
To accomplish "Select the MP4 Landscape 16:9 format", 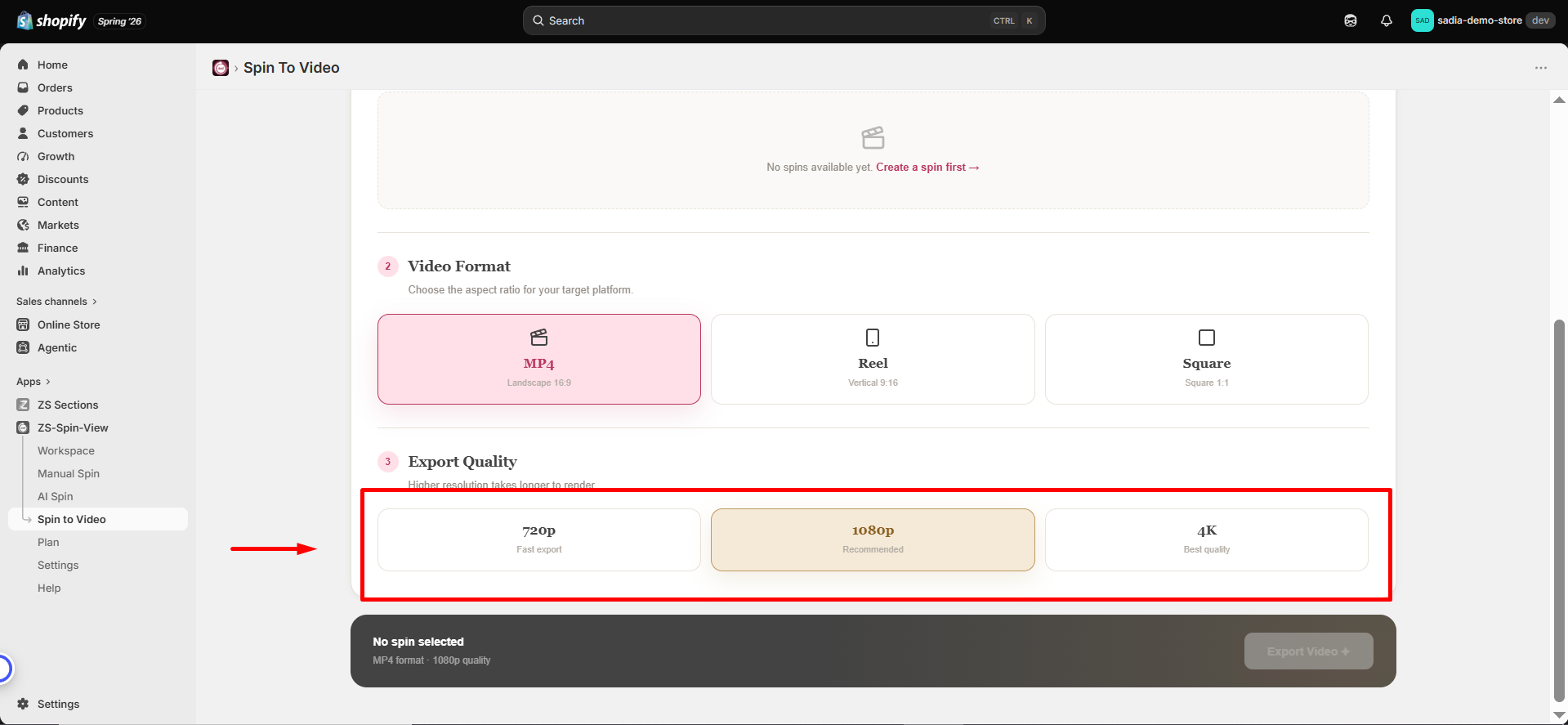I will pos(539,359).
